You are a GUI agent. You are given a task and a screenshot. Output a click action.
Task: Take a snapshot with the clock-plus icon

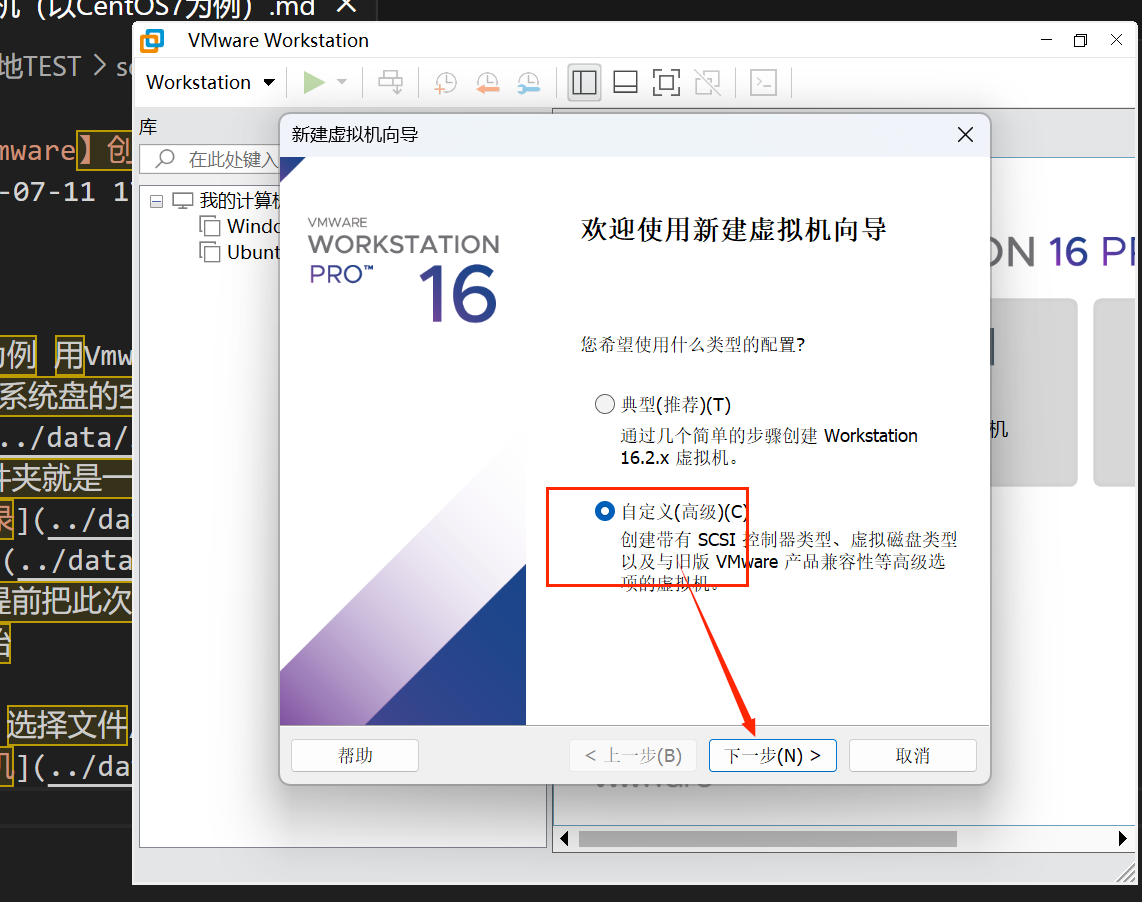(445, 82)
